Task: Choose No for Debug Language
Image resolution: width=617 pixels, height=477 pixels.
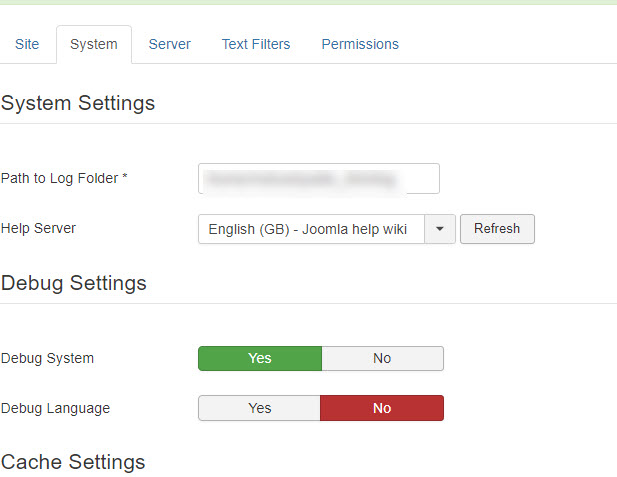Action: (x=382, y=408)
